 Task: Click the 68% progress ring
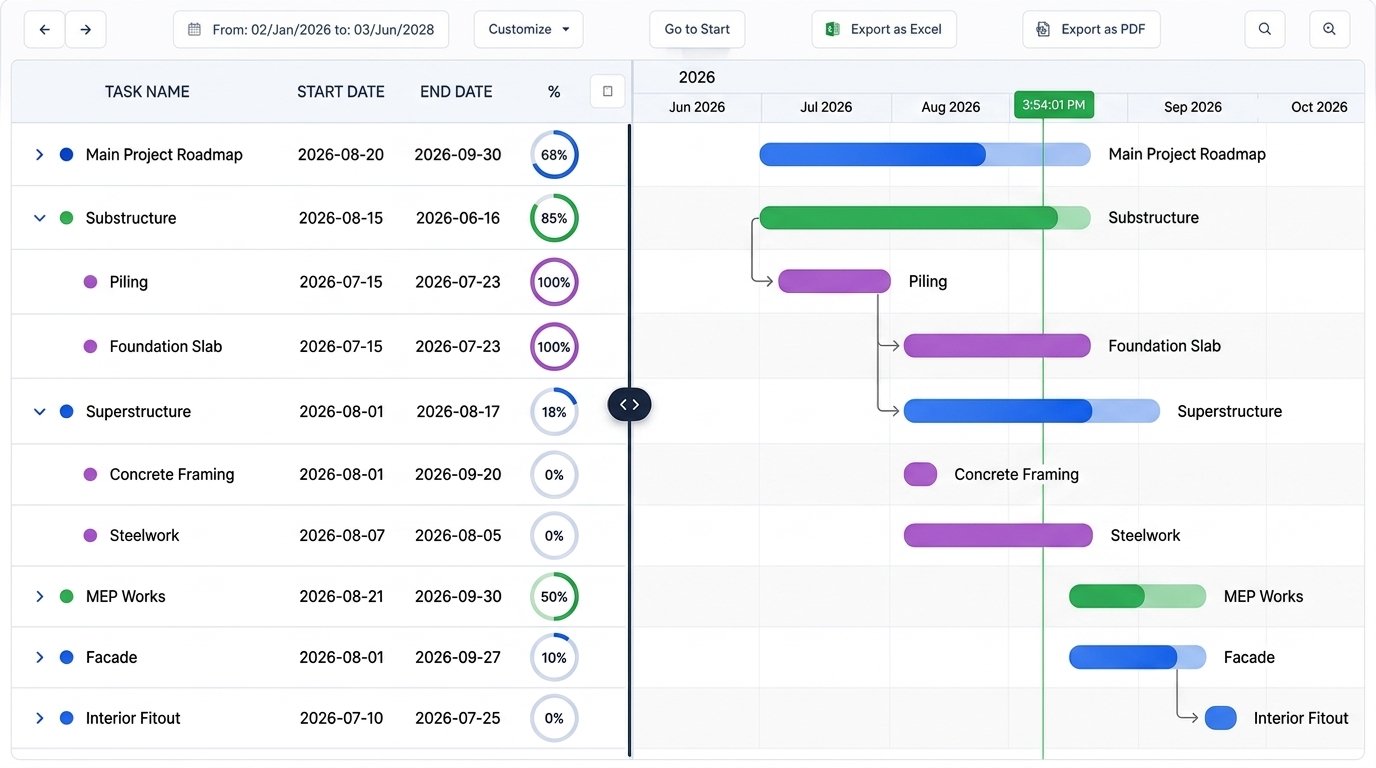coord(554,155)
